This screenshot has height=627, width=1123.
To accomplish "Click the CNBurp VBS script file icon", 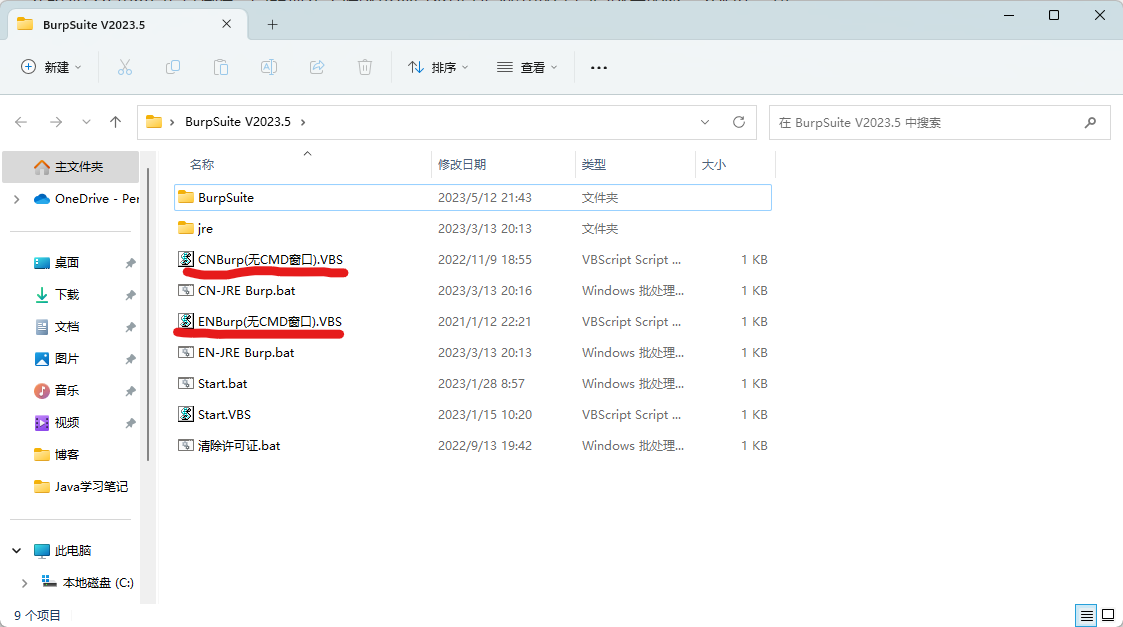I will tap(185, 259).
